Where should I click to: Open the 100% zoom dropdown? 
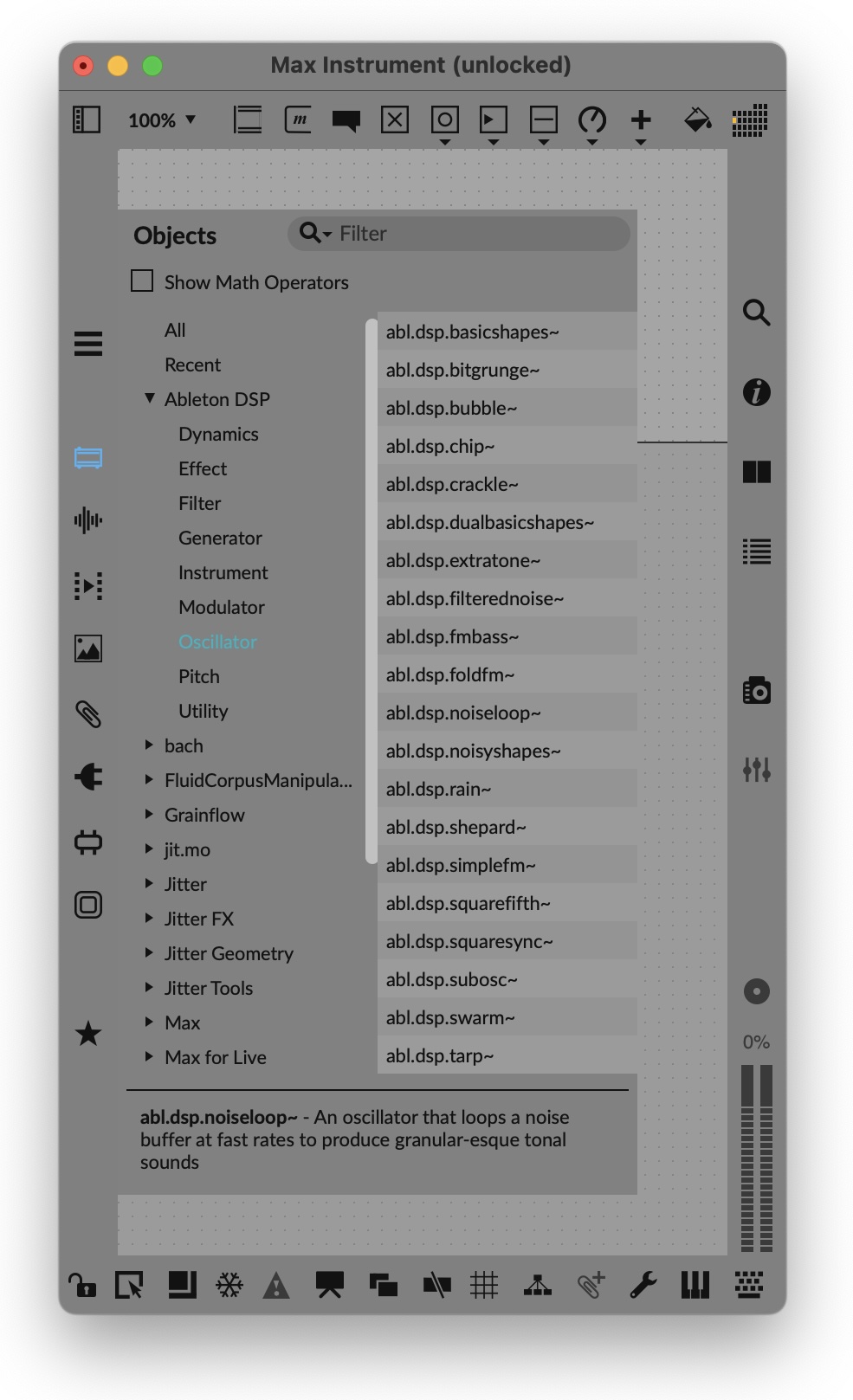(162, 120)
